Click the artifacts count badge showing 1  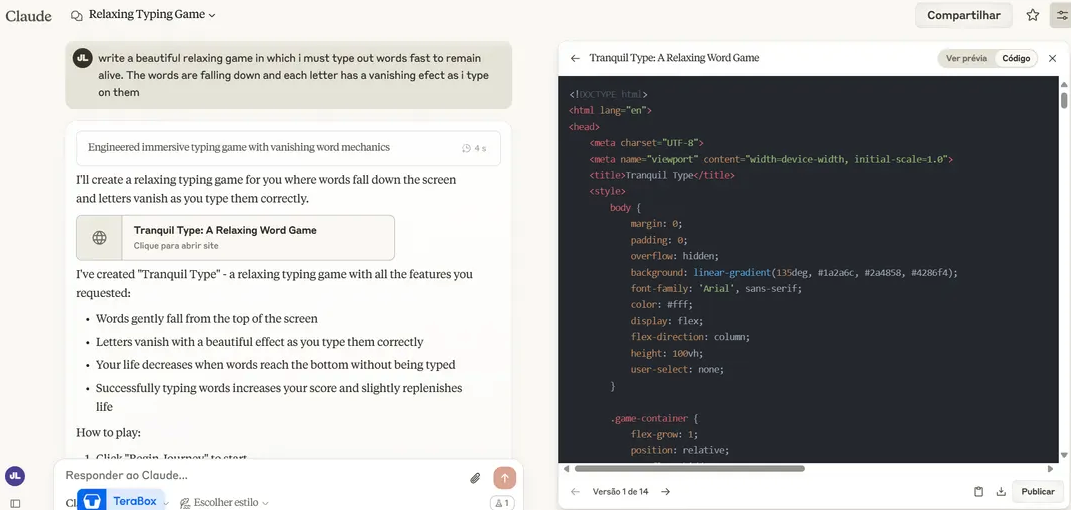point(502,503)
